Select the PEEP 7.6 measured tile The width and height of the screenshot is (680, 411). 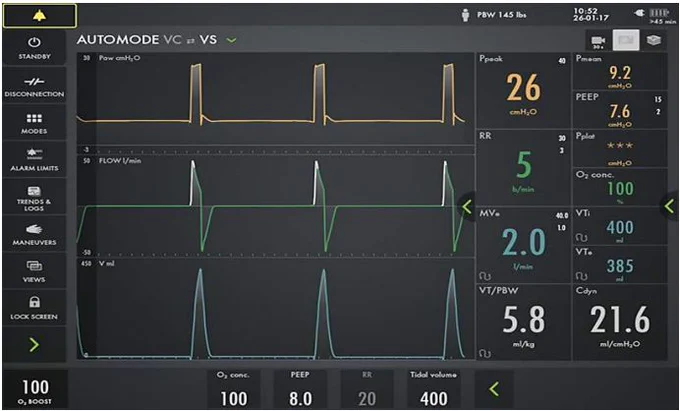(x=620, y=109)
